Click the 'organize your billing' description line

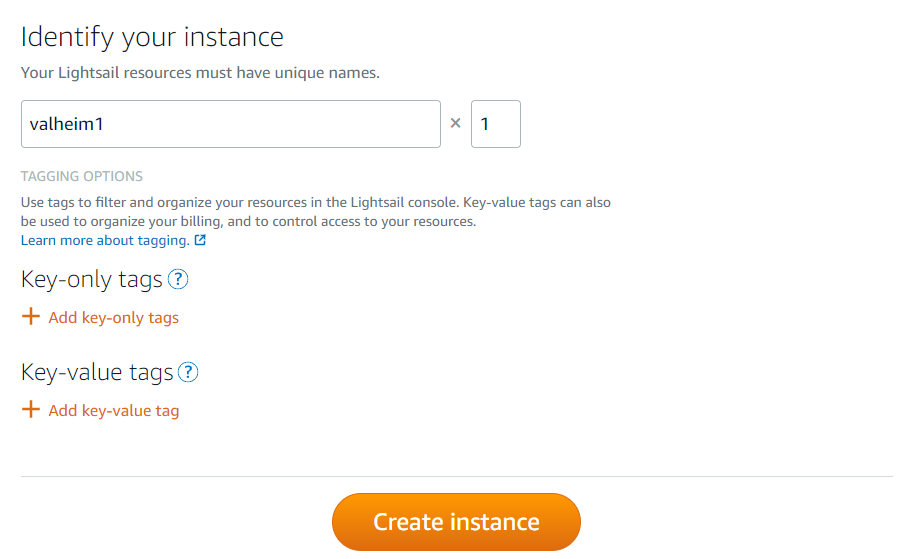coord(249,222)
